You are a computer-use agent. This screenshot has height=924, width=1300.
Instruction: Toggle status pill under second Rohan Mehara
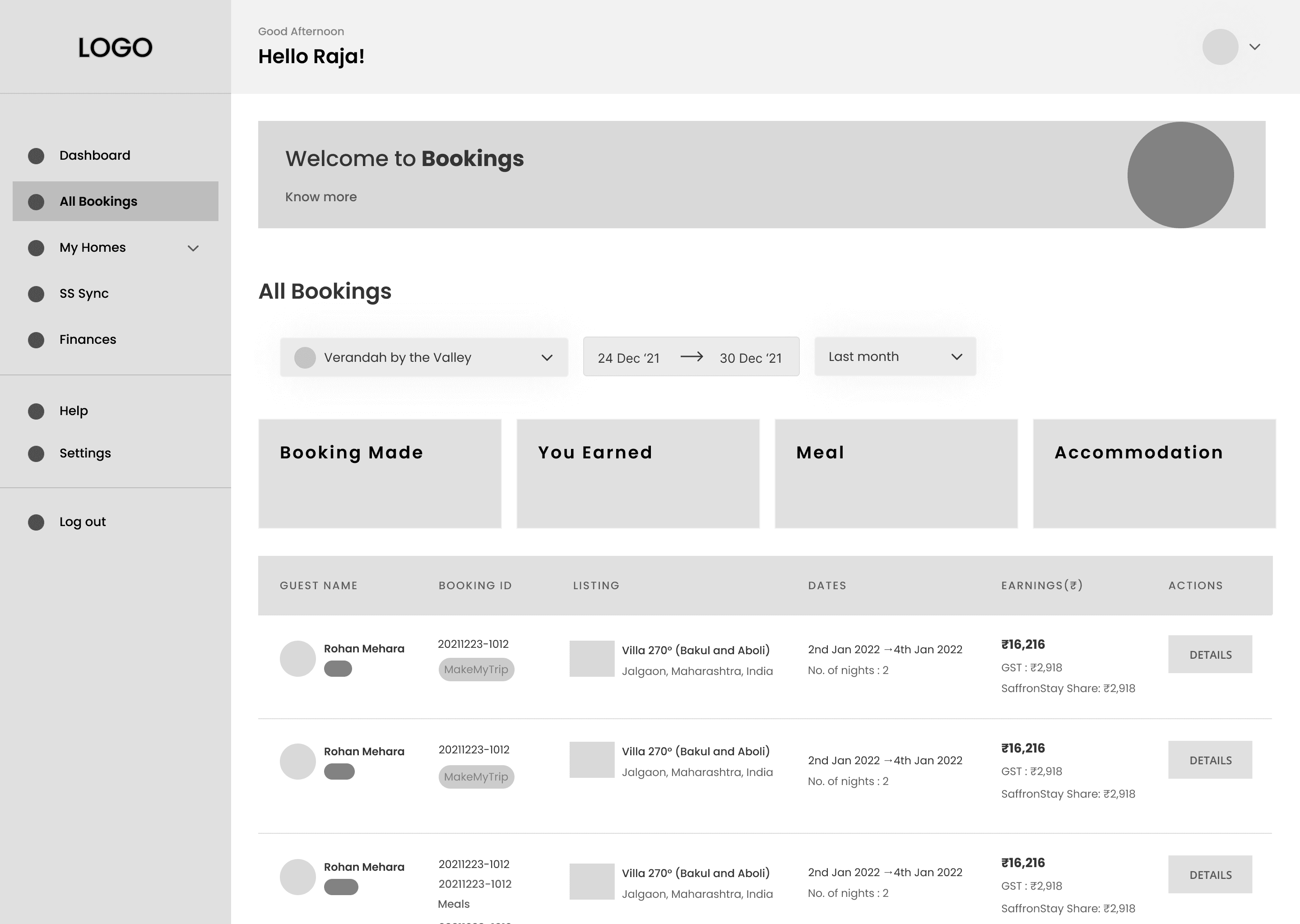(339, 772)
